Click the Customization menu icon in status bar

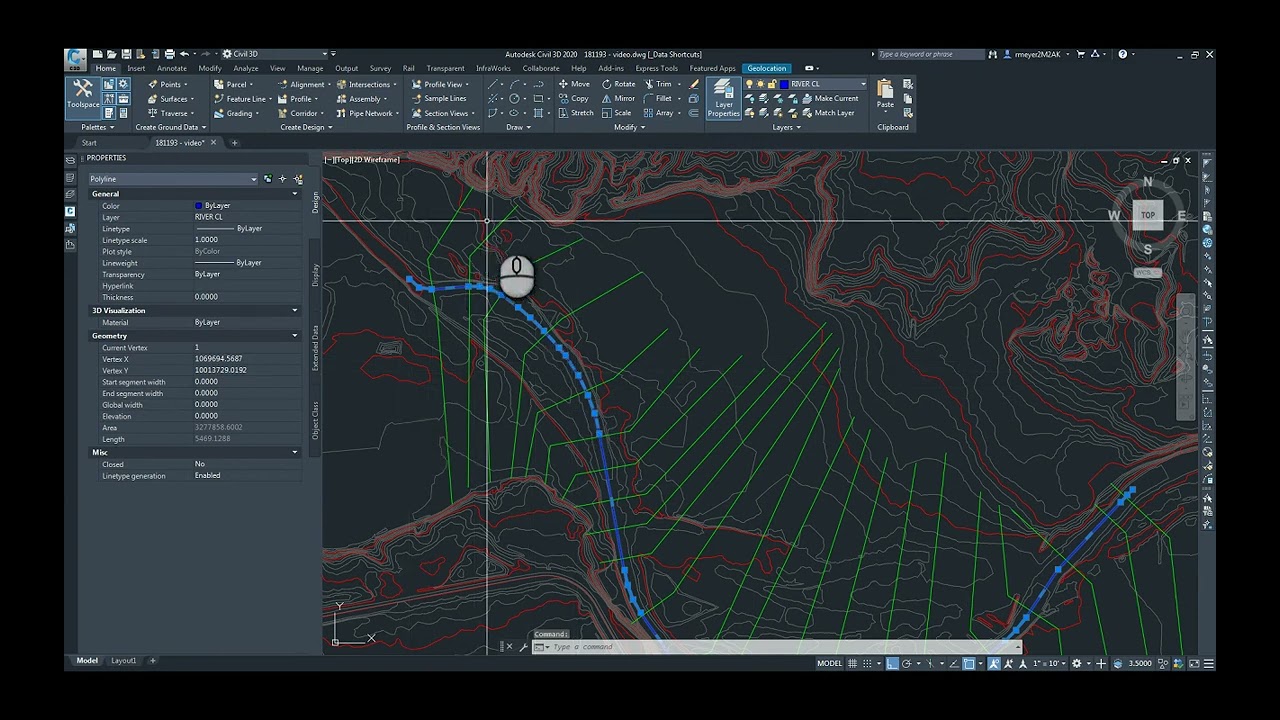pyautogui.click(x=1208, y=663)
